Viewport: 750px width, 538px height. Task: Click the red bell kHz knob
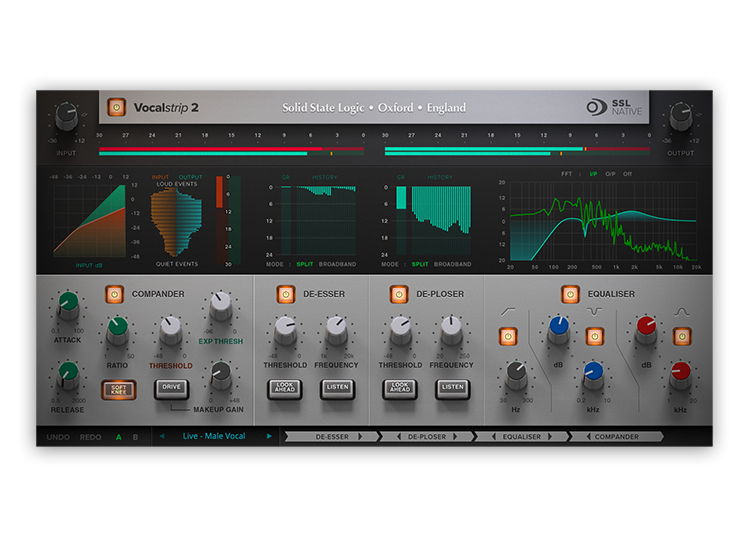pyautogui.click(x=681, y=375)
